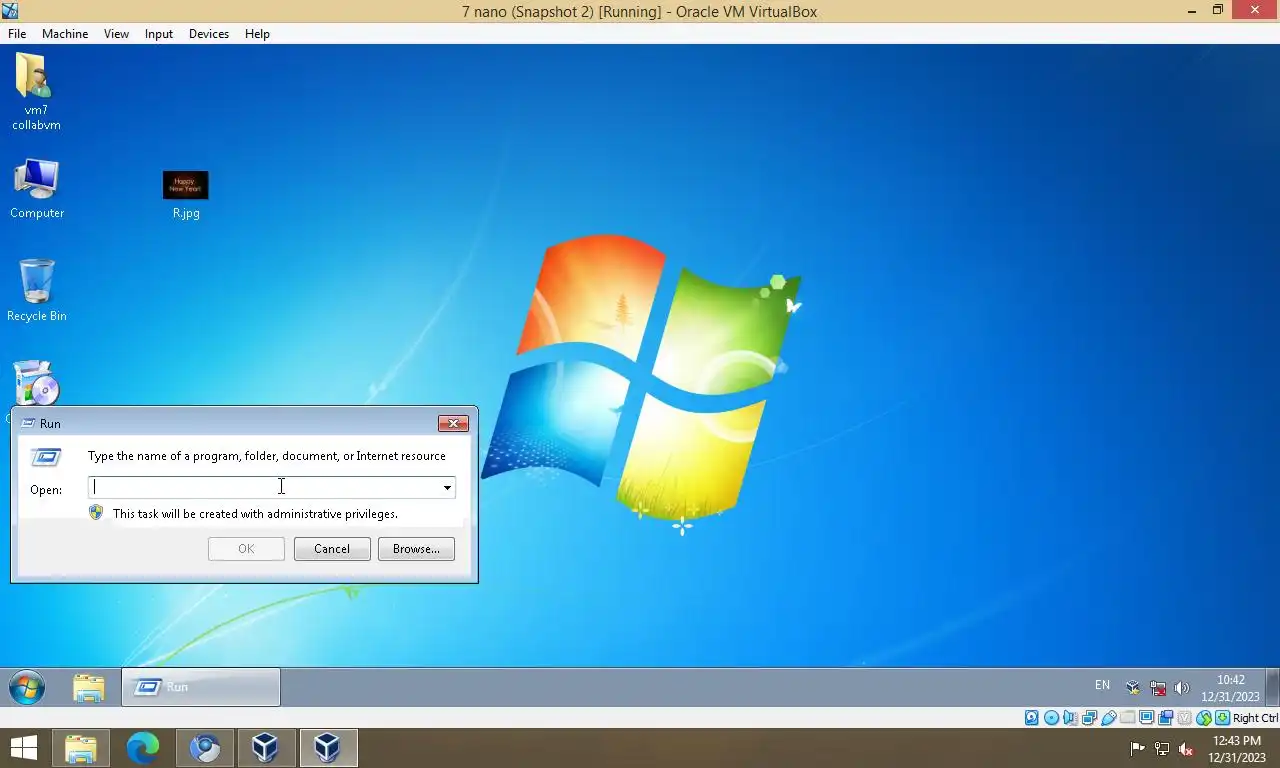Screen dimensions: 1280x768
Task: Click the greyed-out OK button
Action: 246,549
